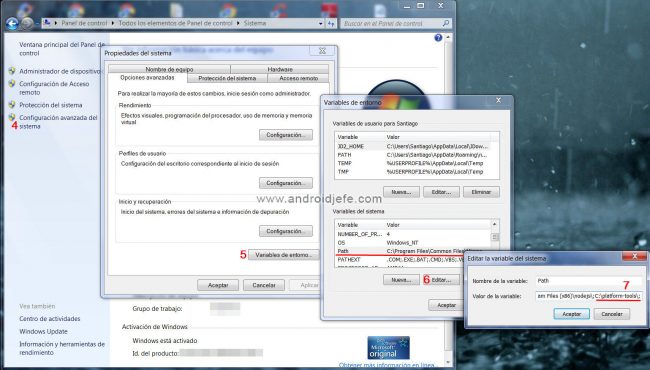650x370 pixels.
Task: Click Configuración button under Perfiles de usuario
Action: (x=286, y=183)
